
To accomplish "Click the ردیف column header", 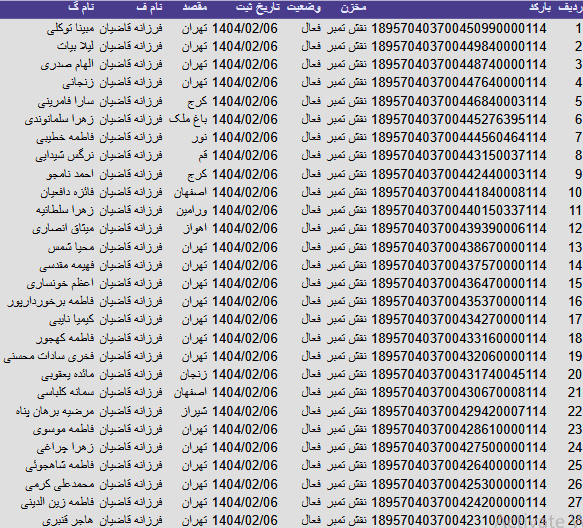I will click(x=570, y=8).
